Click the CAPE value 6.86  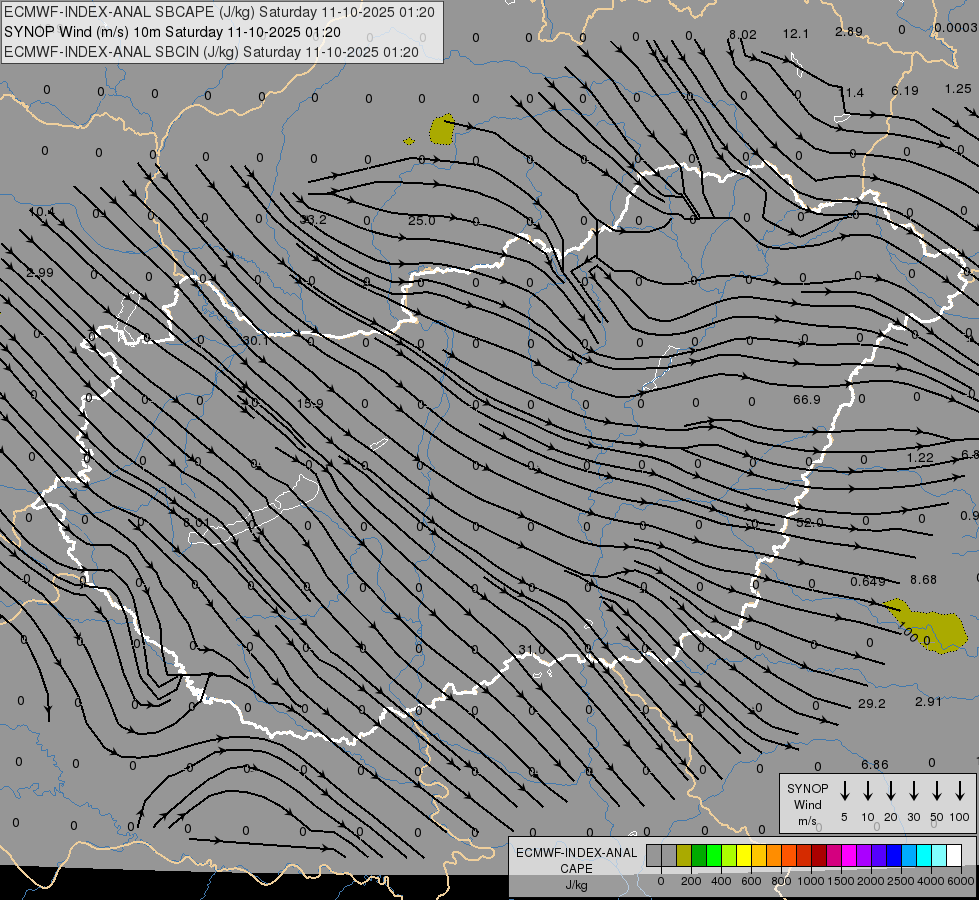coord(875,765)
